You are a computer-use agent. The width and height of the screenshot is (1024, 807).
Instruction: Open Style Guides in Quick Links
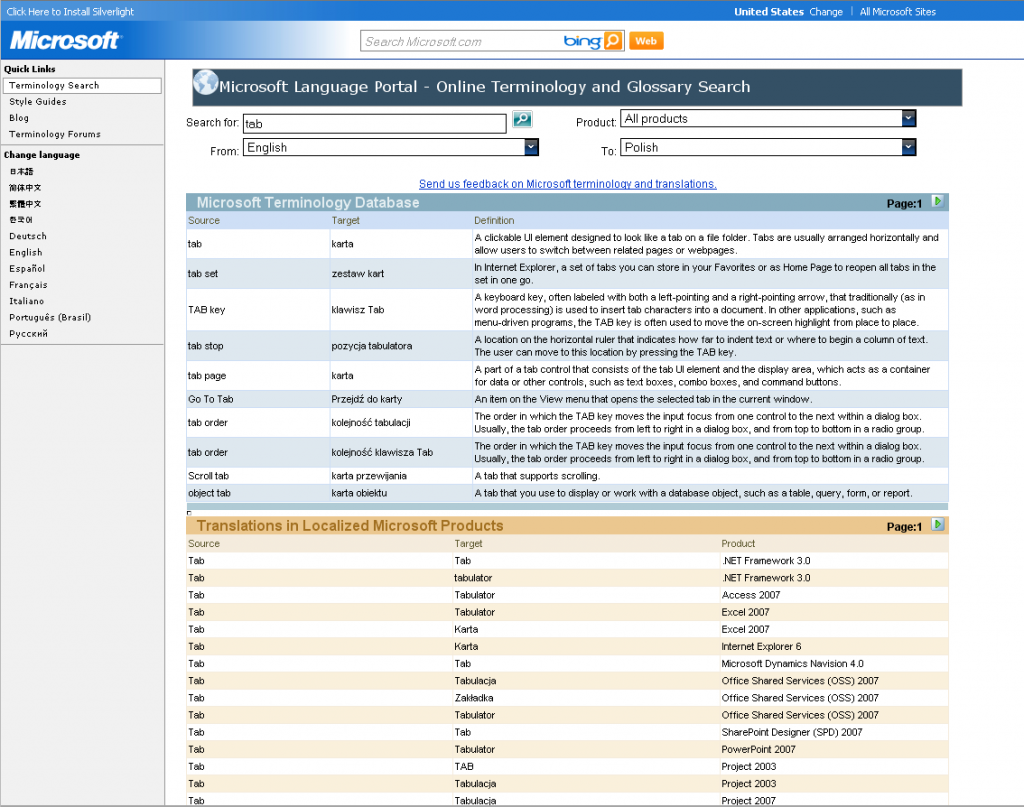pyautogui.click(x=38, y=102)
